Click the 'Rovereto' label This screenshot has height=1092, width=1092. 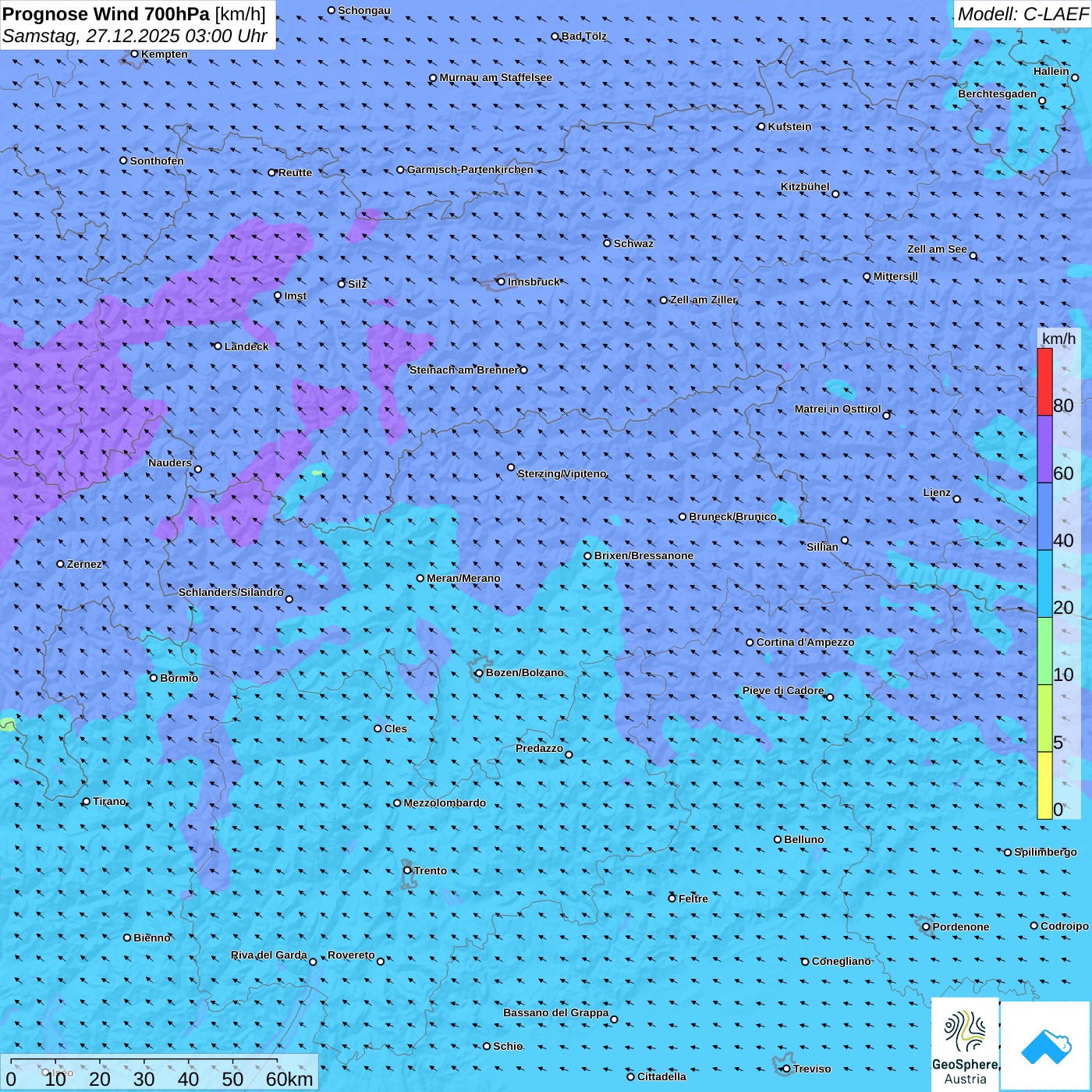point(351,955)
